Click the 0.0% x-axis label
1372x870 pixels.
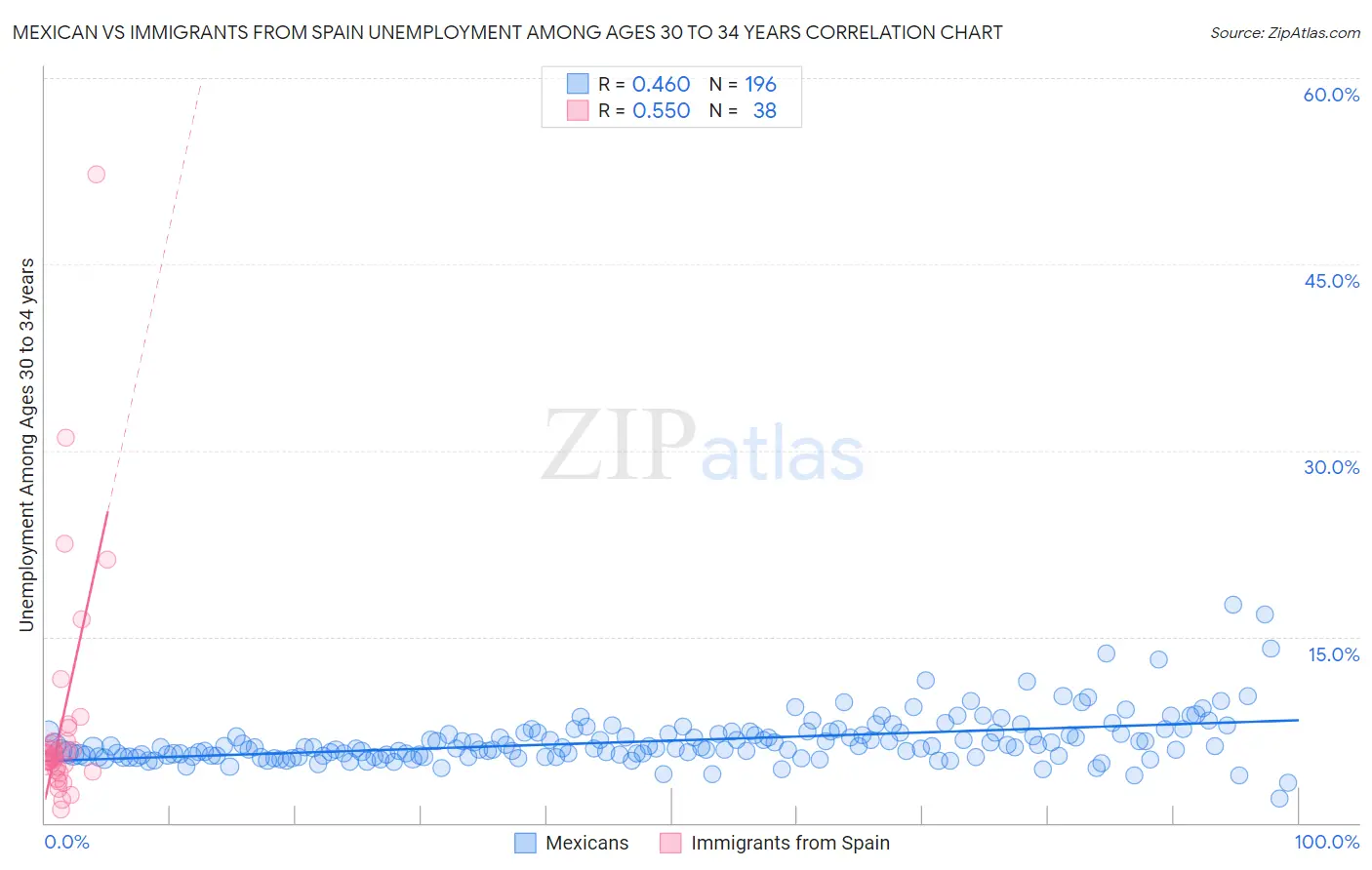pos(66,842)
